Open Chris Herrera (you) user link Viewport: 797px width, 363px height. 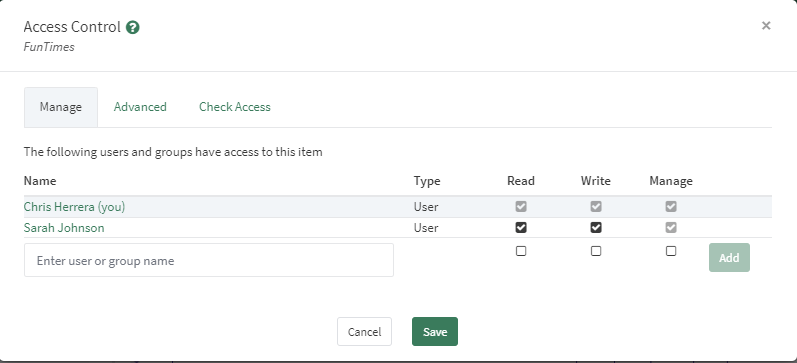coord(74,207)
